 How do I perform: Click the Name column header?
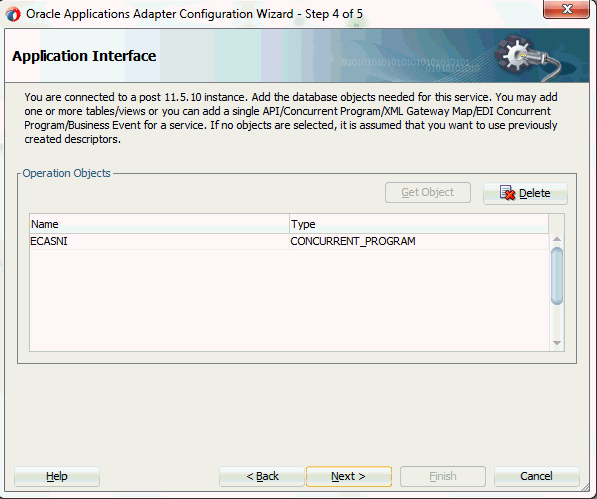coord(160,224)
